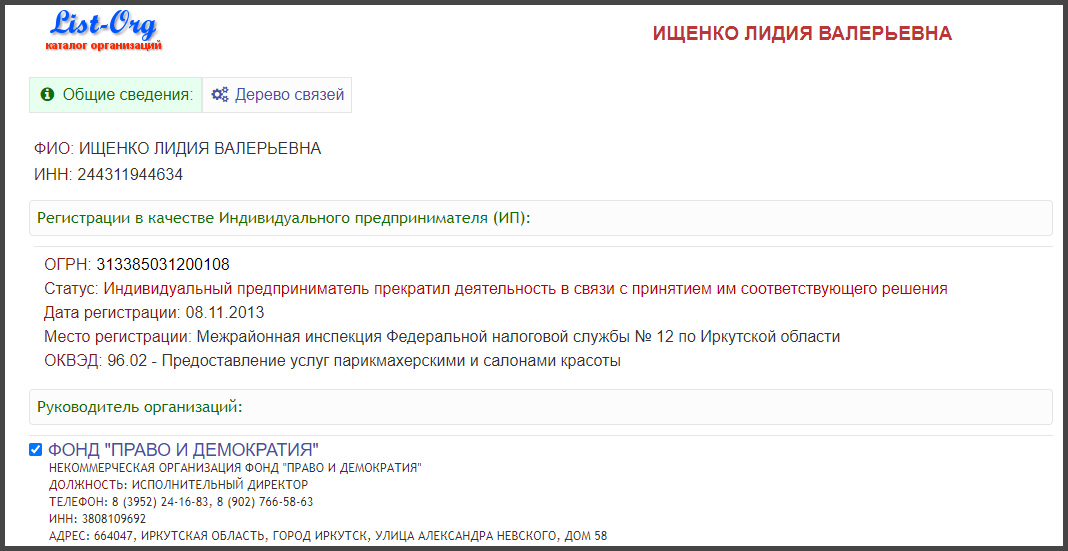Image resolution: width=1068 pixels, height=551 pixels.
Task: Click the page heading ИЩЕНКО ЛИДИЯ ВАЛЕРЬЕВНА
Action: click(x=802, y=34)
